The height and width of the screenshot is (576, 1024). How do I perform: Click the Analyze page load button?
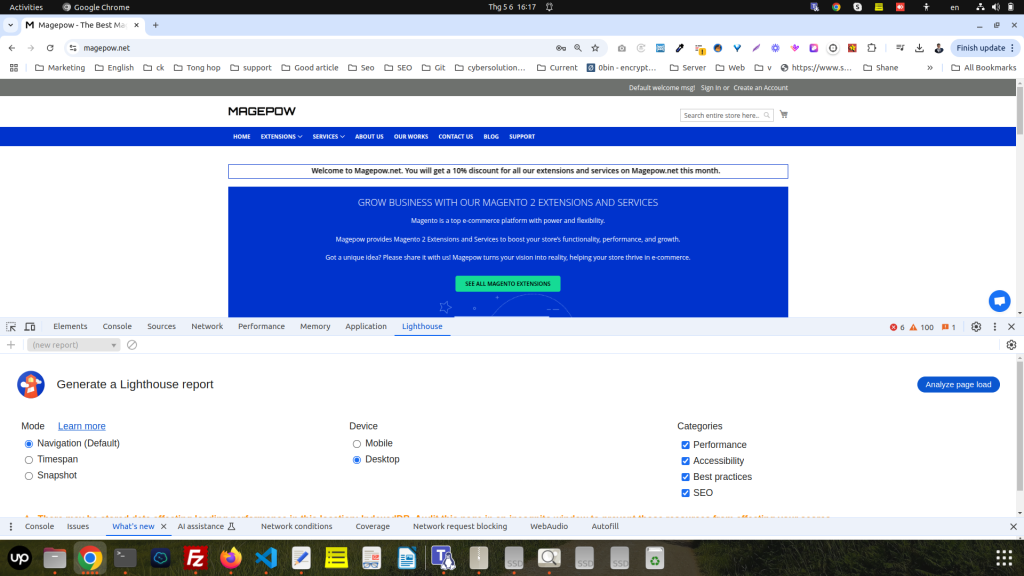point(957,385)
